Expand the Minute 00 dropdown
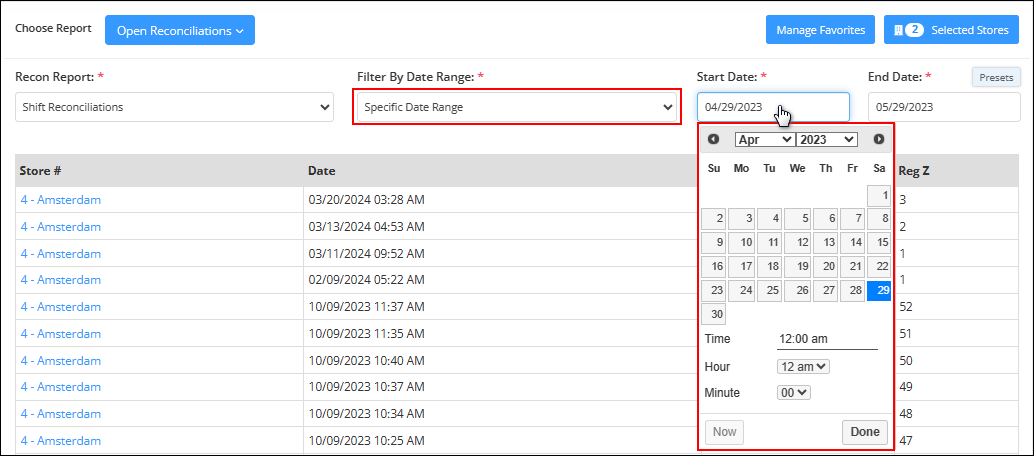This screenshot has width=1034, height=456. (x=794, y=393)
